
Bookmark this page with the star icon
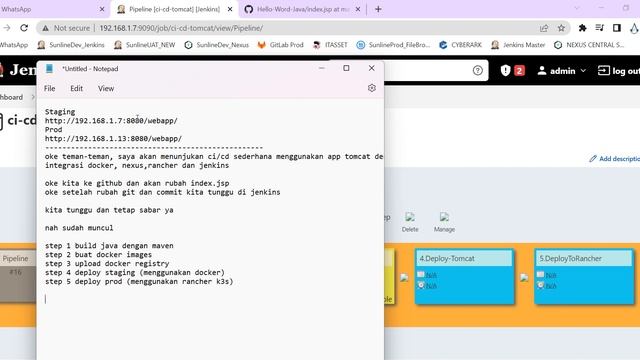[x=561, y=28]
